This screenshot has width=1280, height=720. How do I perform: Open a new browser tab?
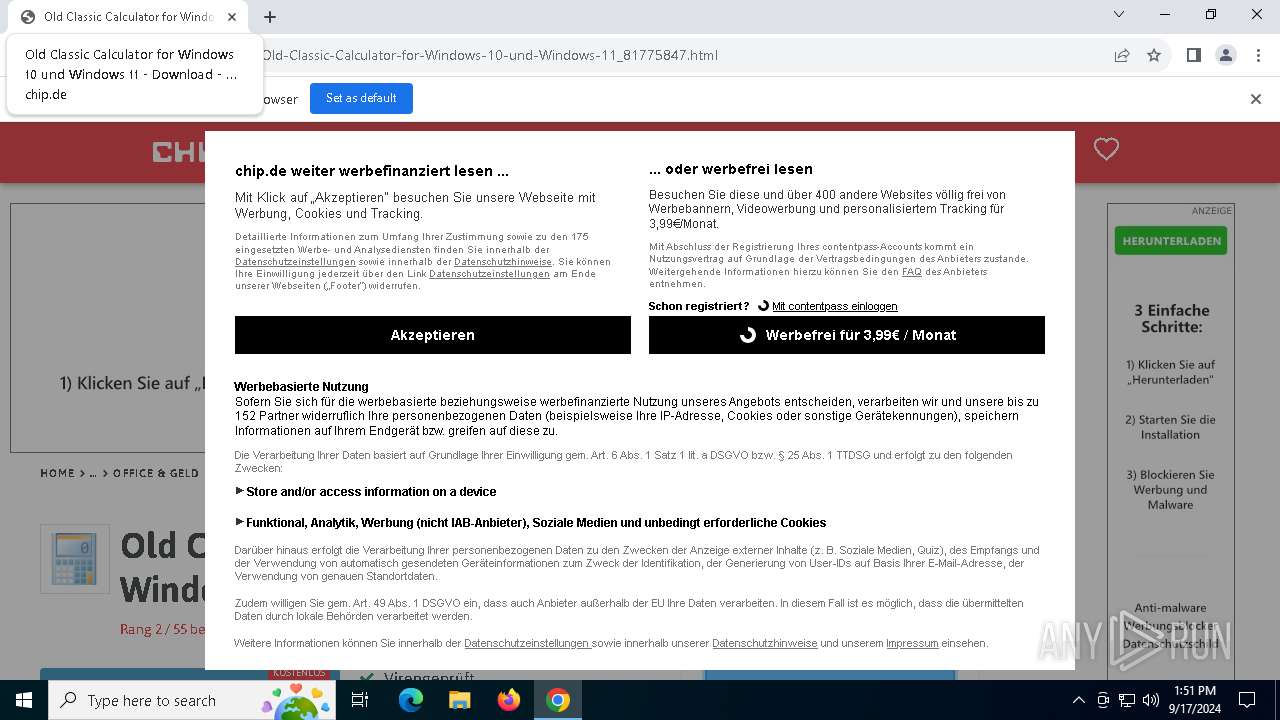coord(270,17)
